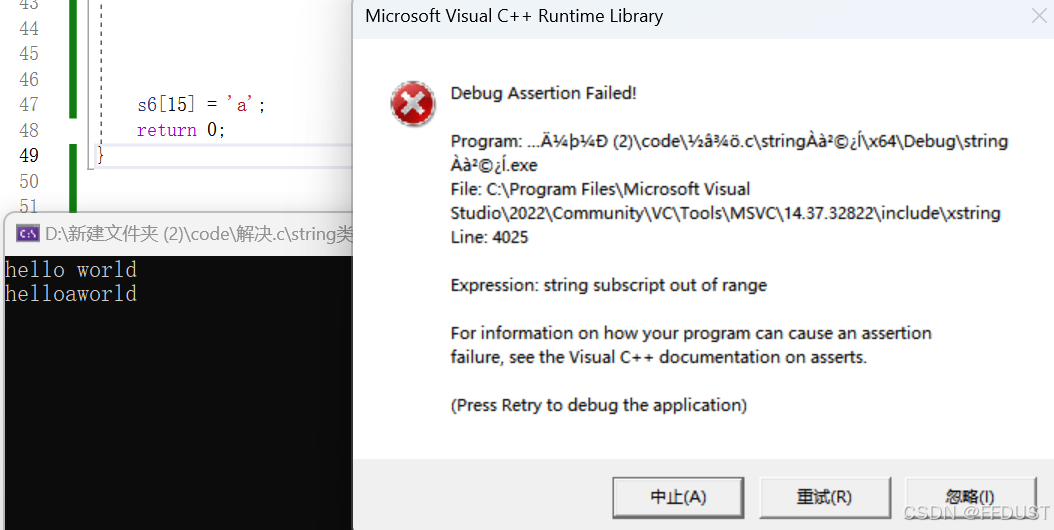
Task: Click the 'string subscript out of range' text
Action: tap(655, 285)
